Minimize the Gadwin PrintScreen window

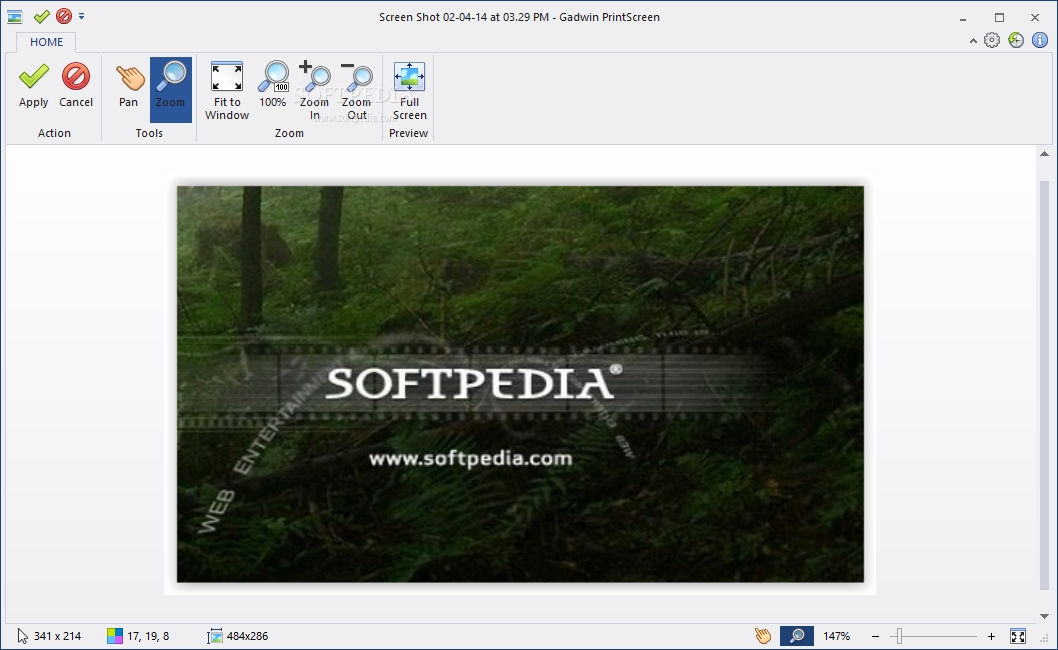(963, 18)
